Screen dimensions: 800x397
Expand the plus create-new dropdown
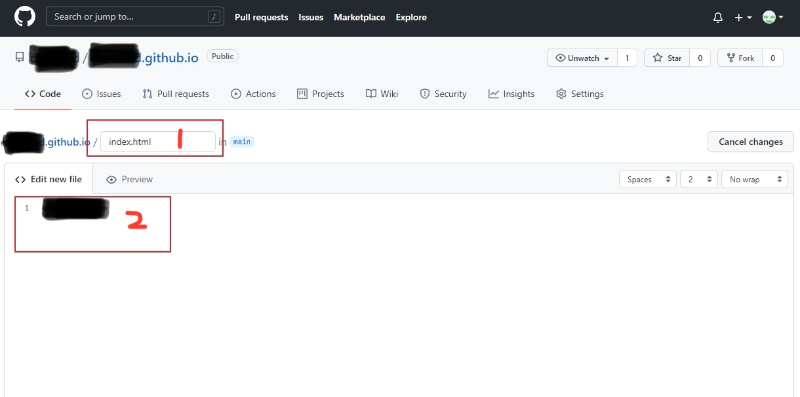pyautogui.click(x=743, y=17)
